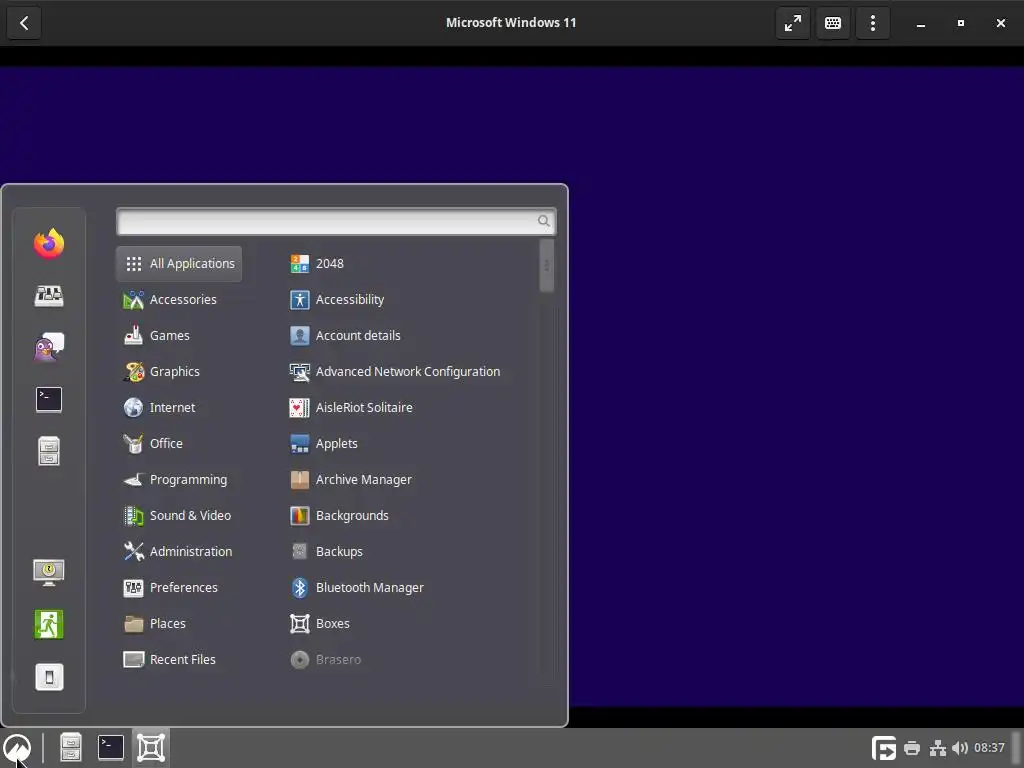Select Places category
The image size is (1024, 768).
179,623
